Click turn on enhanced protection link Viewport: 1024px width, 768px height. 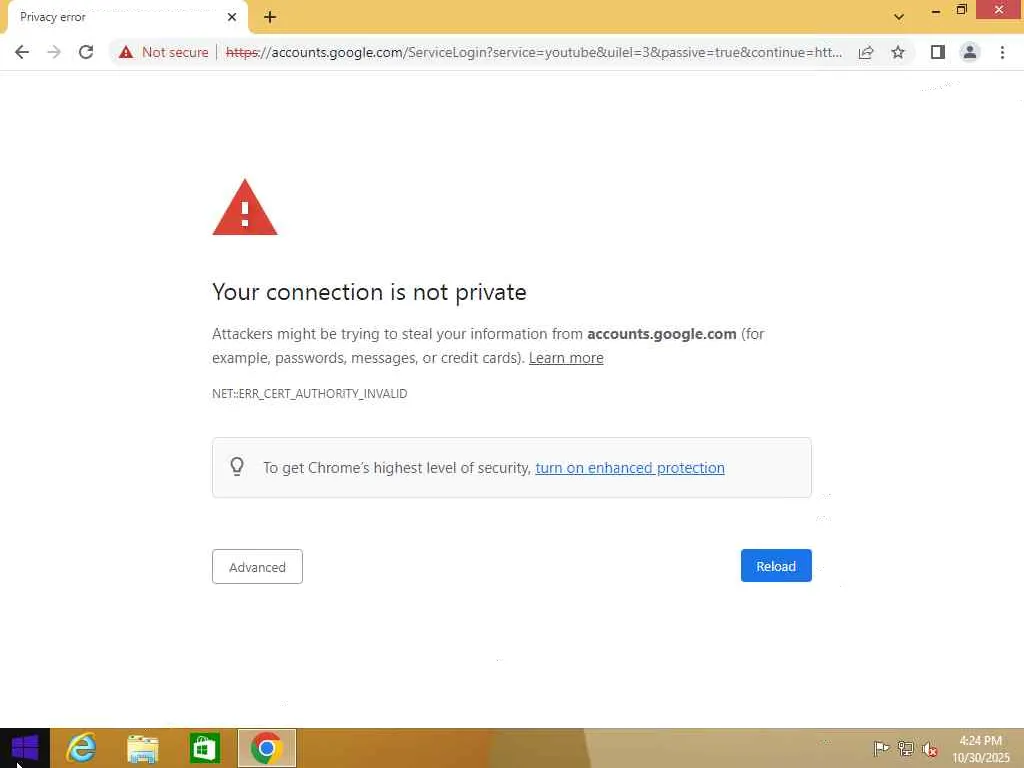pyautogui.click(x=630, y=468)
